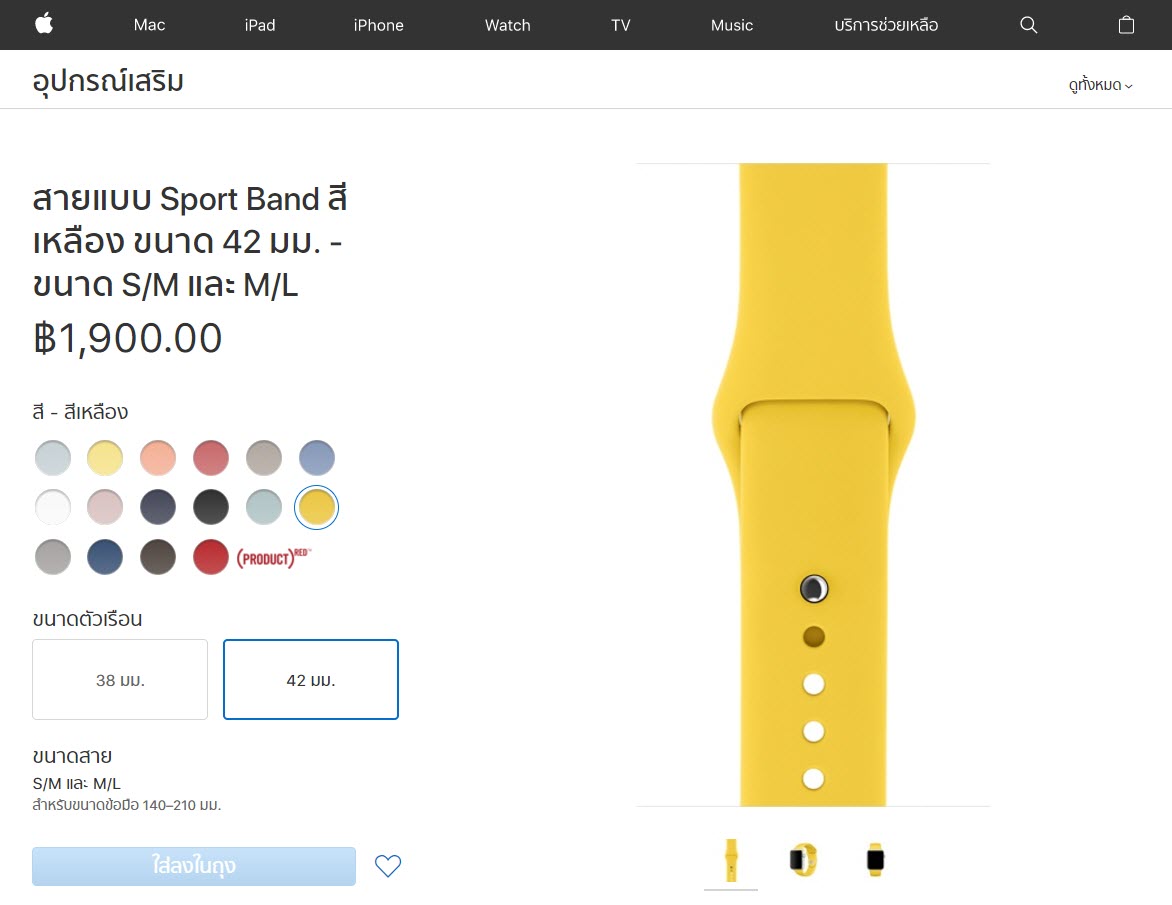Go to the iPhone section

378,25
